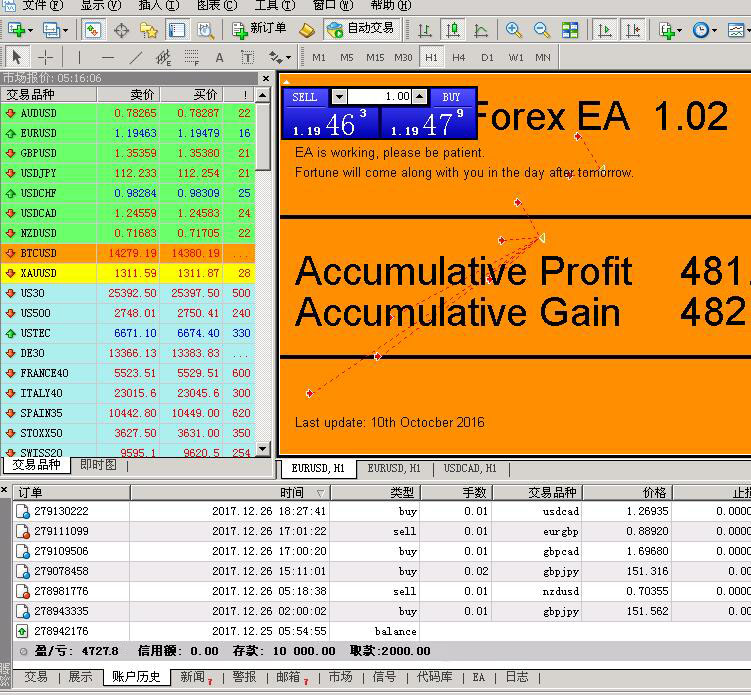
Task: Select the horizontal line drawing tool
Action: pos(108,58)
